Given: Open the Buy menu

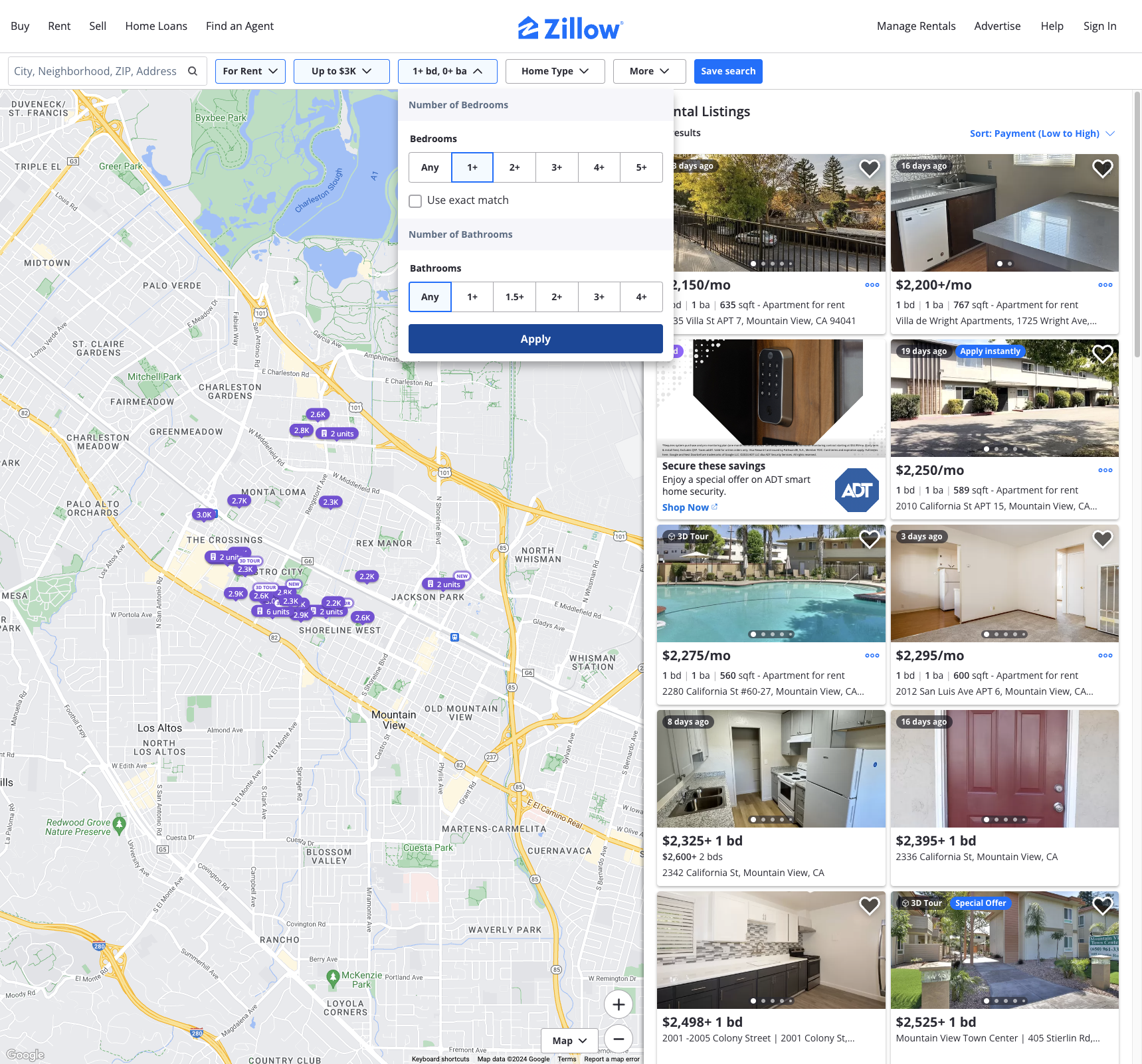Looking at the screenshot, I should 20,26.
